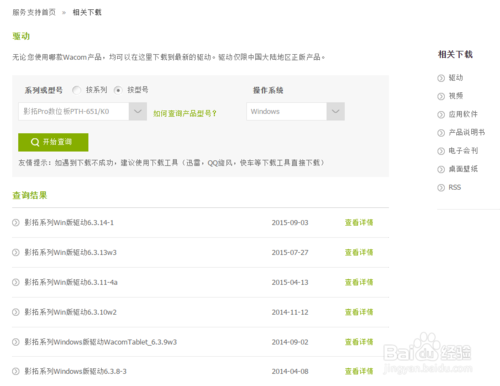500x386 pixels.
Task: Click the WacomTablet_6.3.9w3 Windows driver title
Action: coord(101,342)
